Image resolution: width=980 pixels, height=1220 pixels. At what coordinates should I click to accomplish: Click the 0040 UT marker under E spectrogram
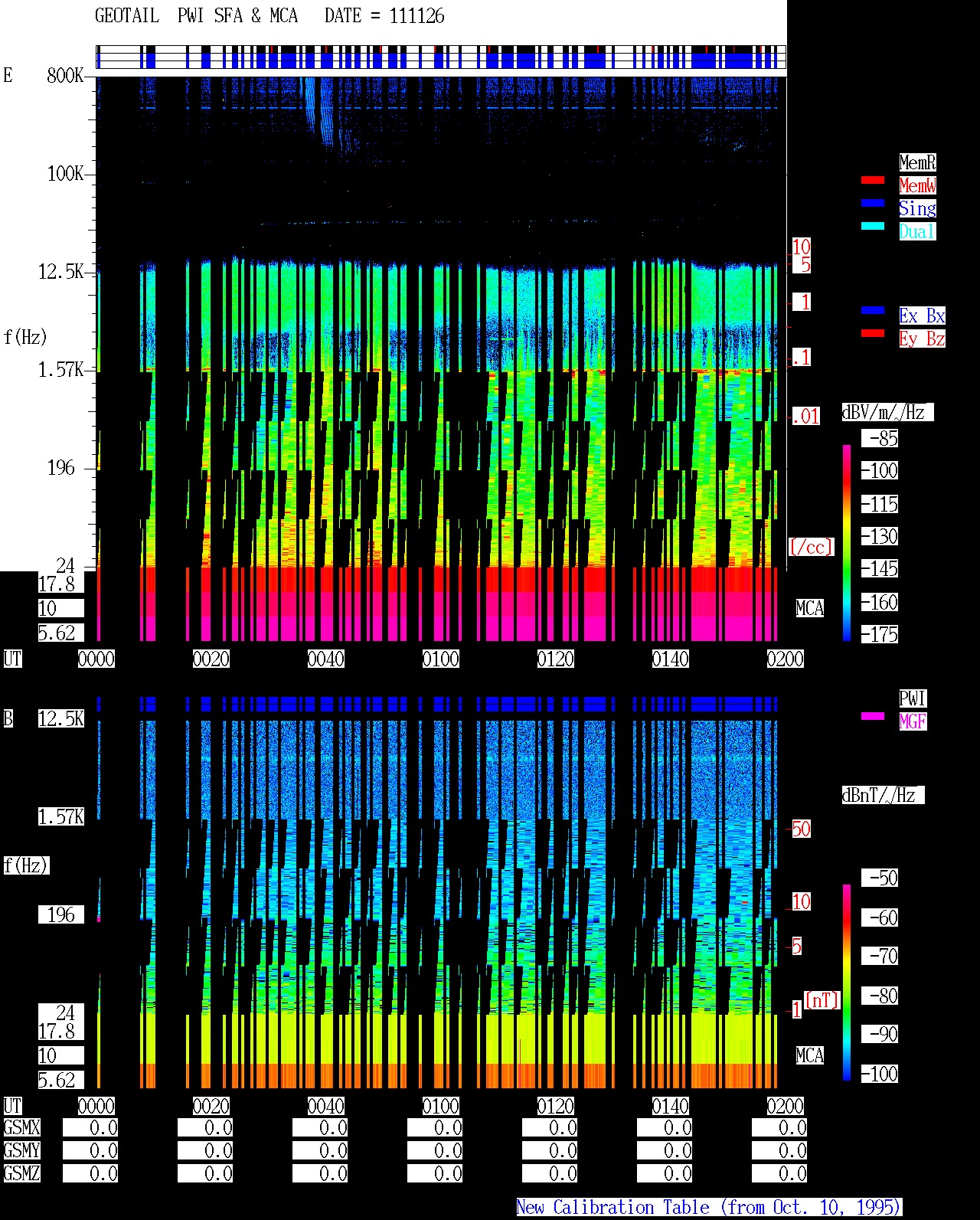click(326, 659)
